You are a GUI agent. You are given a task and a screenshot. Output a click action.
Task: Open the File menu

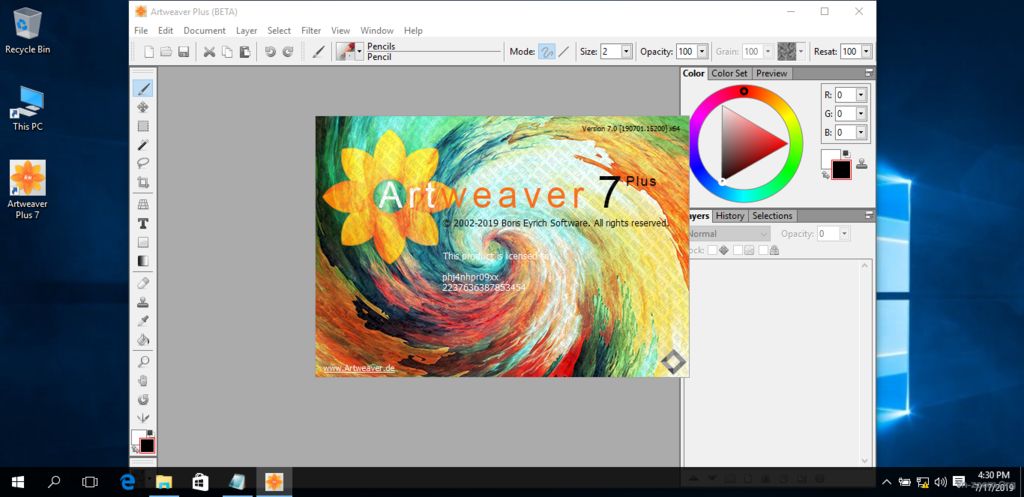(x=141, y=31)
